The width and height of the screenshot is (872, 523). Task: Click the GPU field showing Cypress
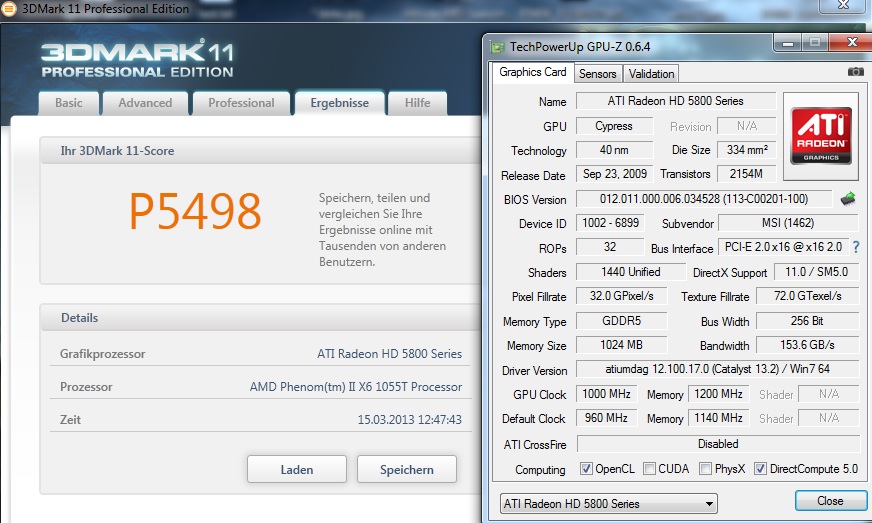click(x=614, y=126)
